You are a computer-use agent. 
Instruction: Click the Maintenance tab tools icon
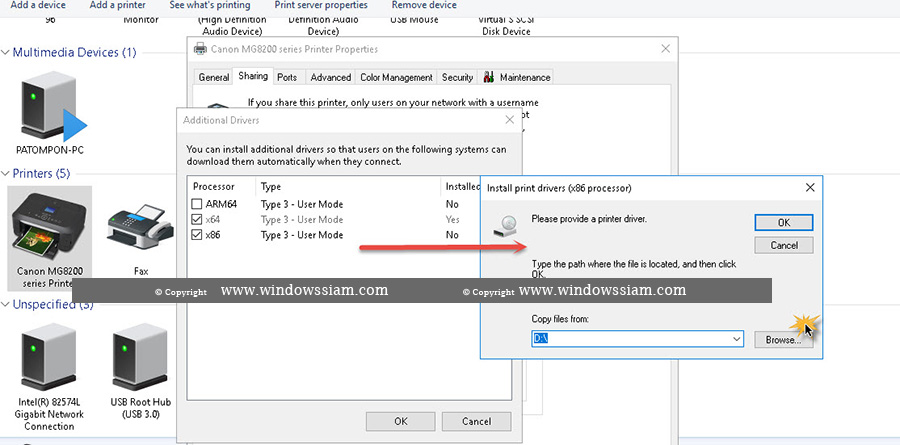click(x=489, y=77)
